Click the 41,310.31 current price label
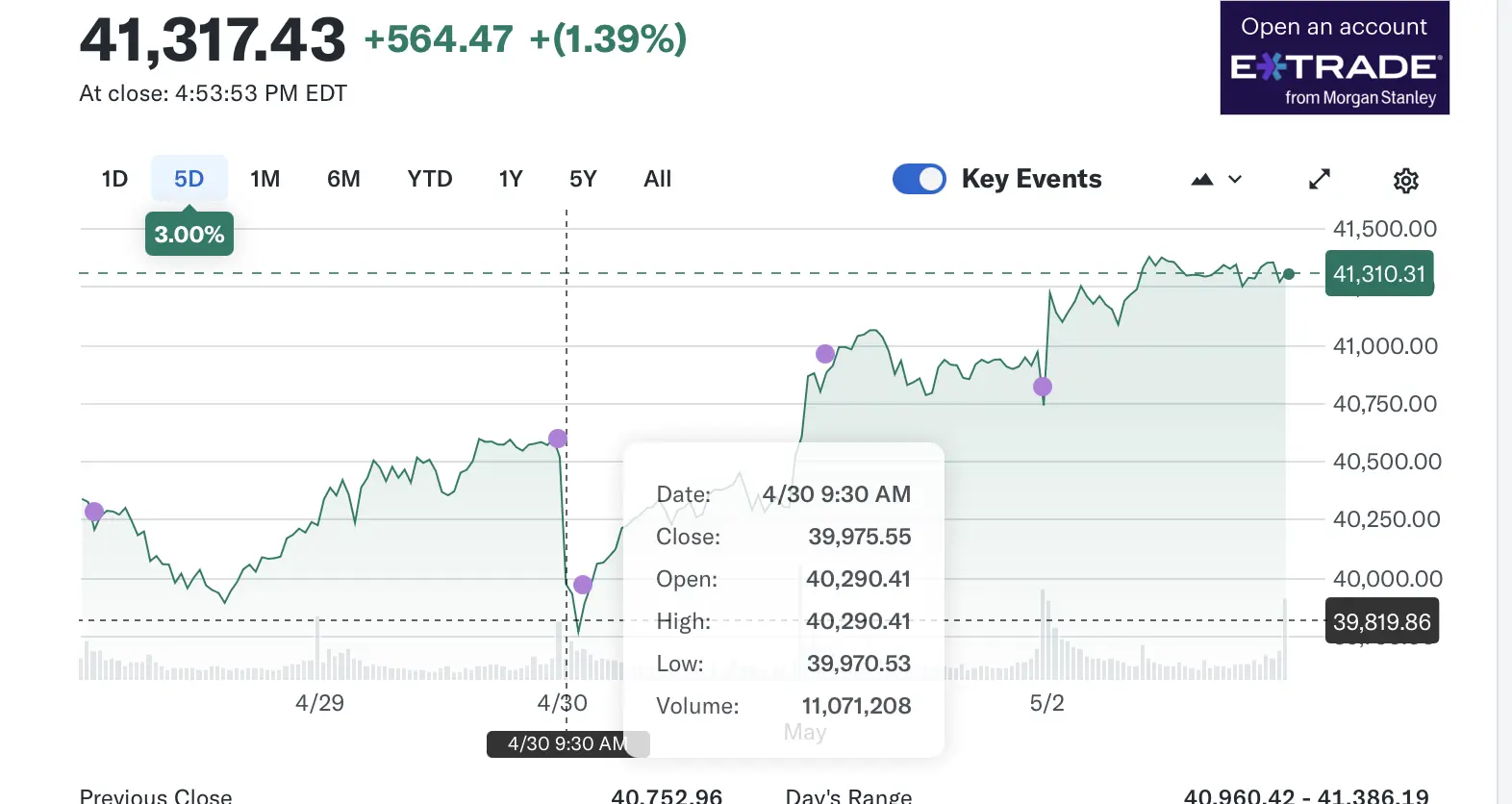Screen dimensions: 1512x804 coord(1378,274)
